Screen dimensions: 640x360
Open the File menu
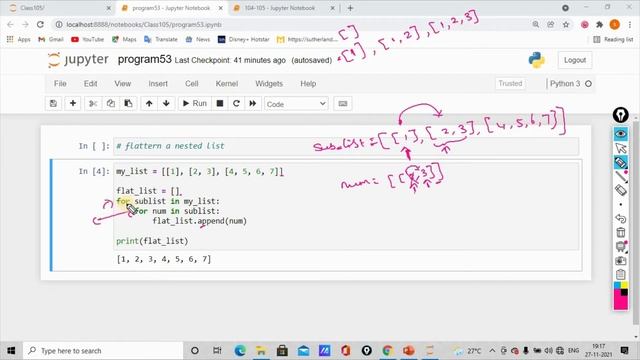60,84
